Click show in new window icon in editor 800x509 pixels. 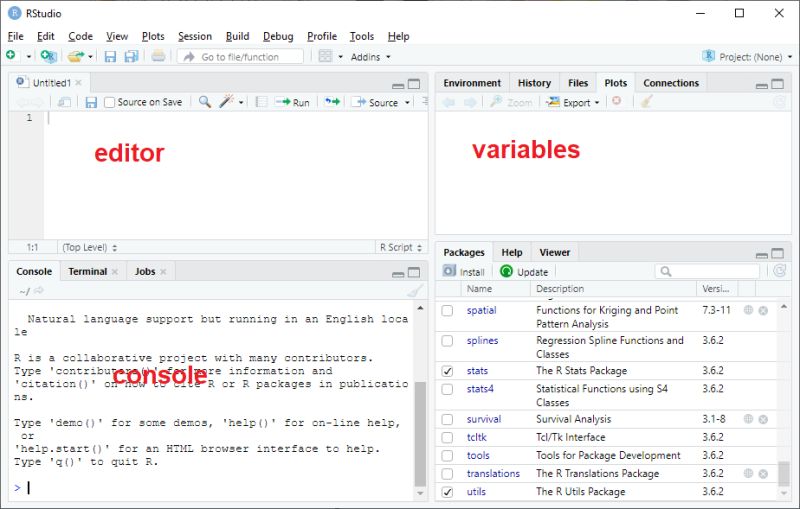(64, 103)
